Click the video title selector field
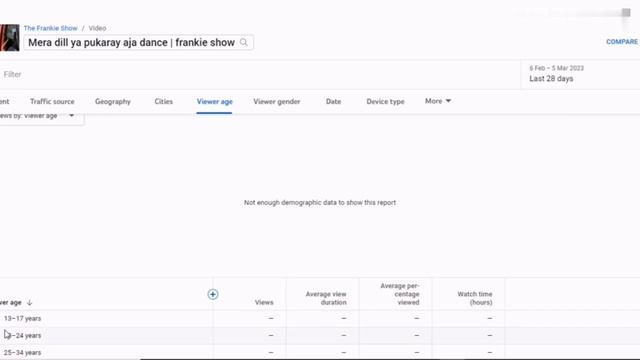 click(x=138, y=42)
